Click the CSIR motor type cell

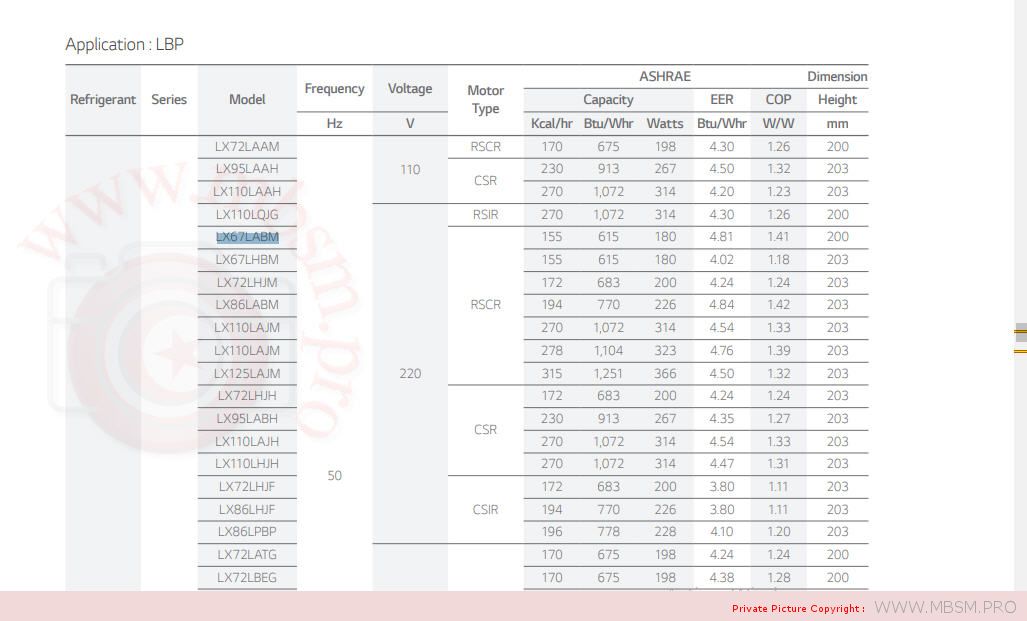coord(485,510)
